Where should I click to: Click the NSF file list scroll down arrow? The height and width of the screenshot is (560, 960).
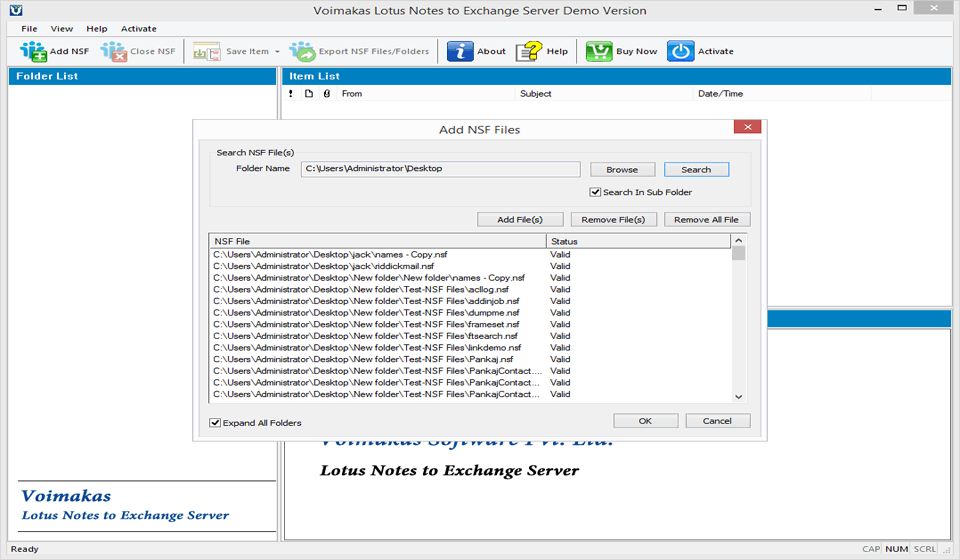click(738, 397)
